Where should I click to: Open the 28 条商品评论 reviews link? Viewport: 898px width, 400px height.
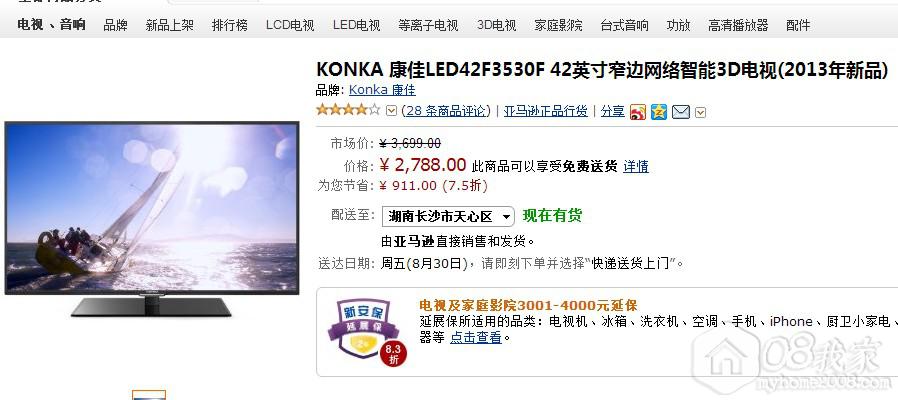click(x=446, y=111)
